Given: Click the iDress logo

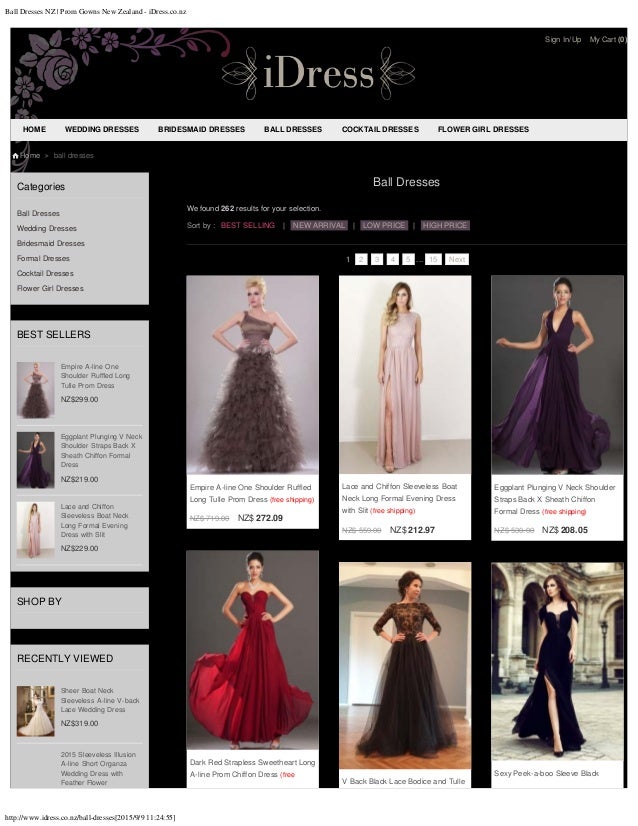Looking at the screenshot, I should coord(318,74).
